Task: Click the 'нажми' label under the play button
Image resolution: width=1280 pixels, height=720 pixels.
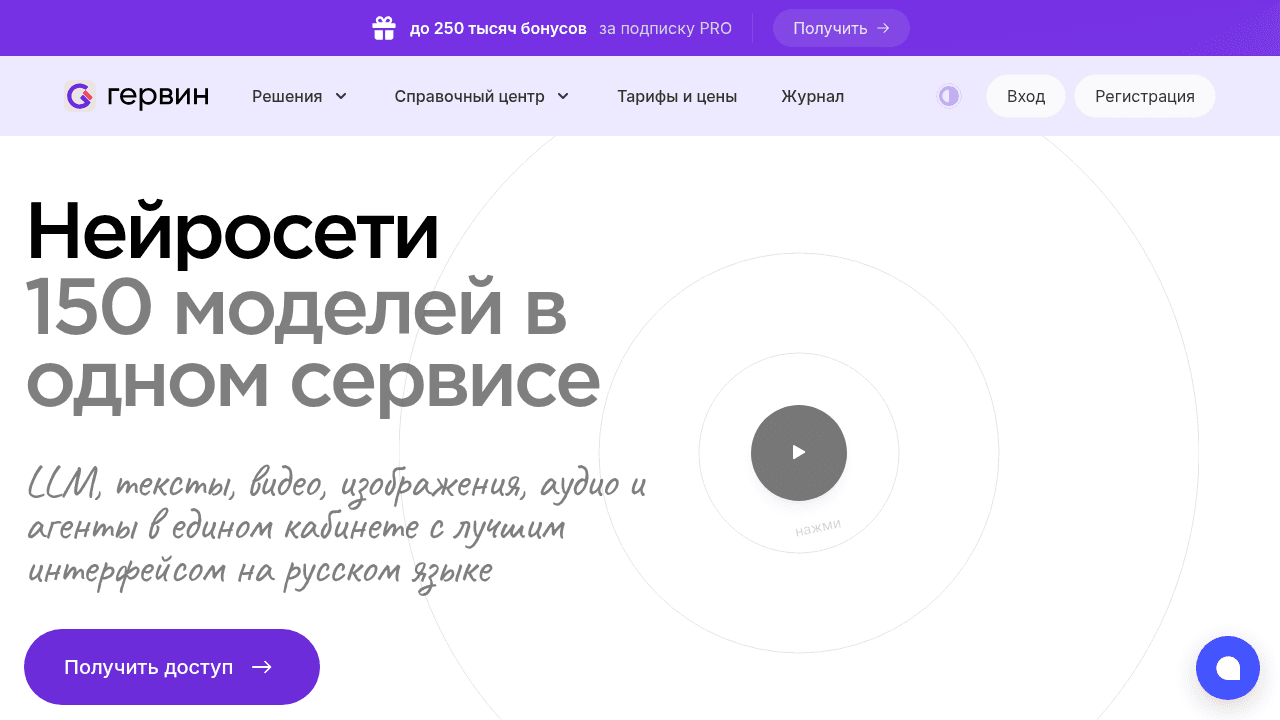Action: [x=818, y=527]
